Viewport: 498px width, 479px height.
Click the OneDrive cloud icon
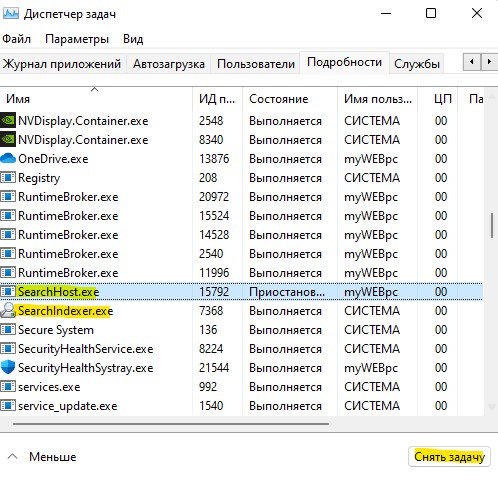tap(8, 158)
